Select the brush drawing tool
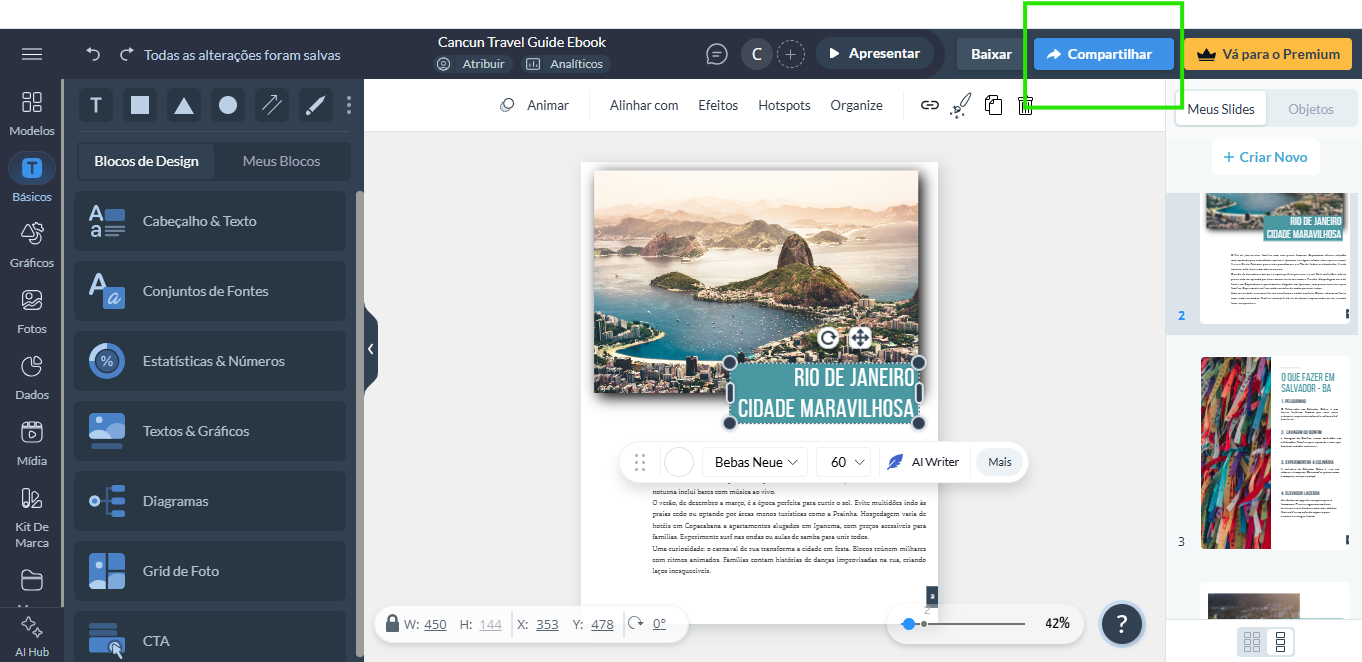 coord(314,105)
